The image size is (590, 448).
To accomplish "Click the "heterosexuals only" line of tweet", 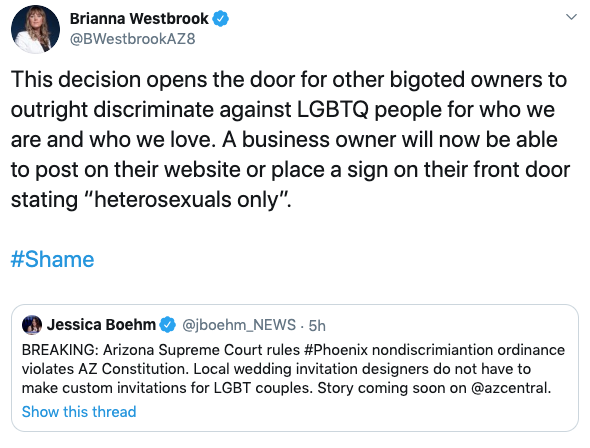I will click(151, 199).
